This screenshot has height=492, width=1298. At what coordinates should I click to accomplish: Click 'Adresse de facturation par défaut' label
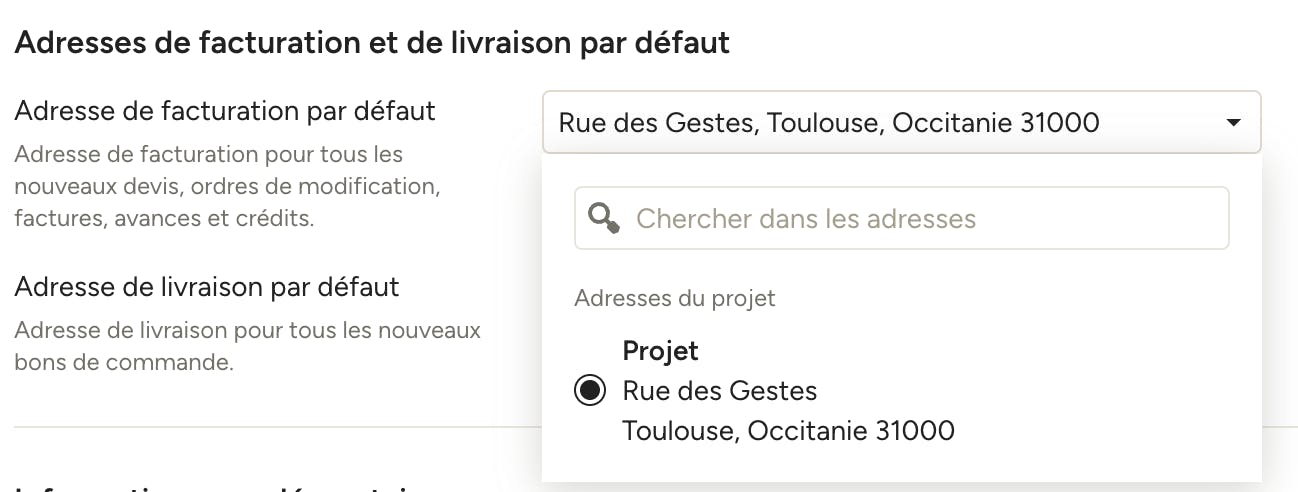[x=225, y=110]
